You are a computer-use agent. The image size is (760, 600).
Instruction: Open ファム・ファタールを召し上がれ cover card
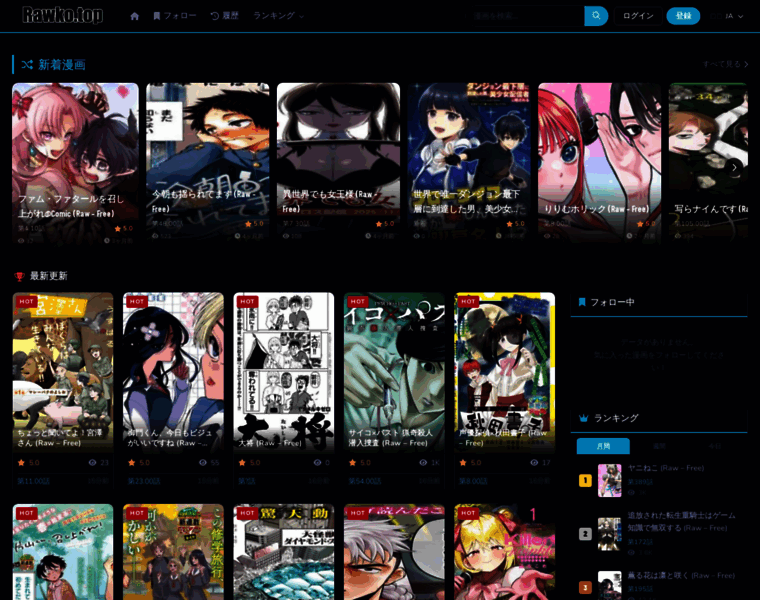click(75, 163)
